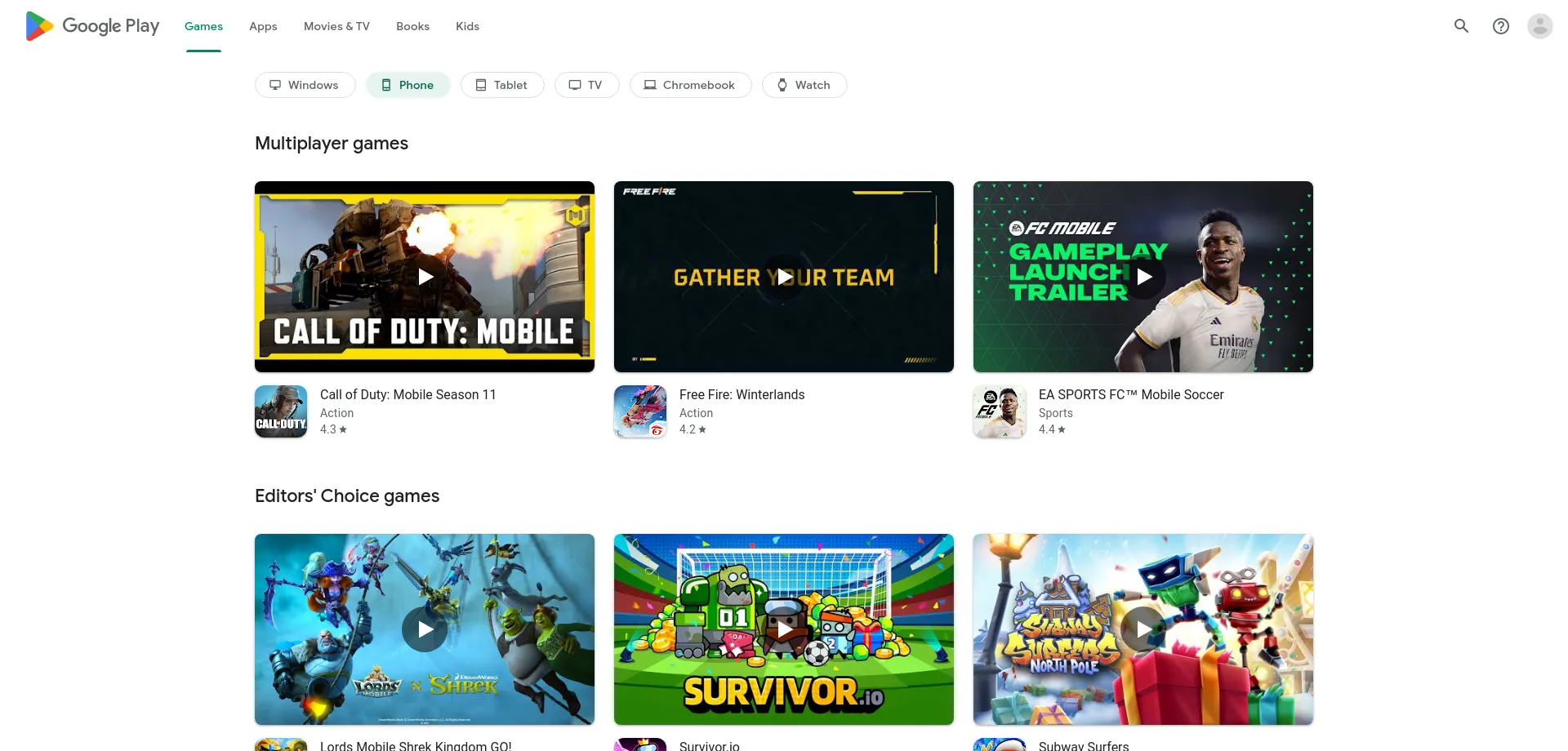
Task: Click the Editors' Choice games heading
Action: pyautogui.click(x=347, y=496)
